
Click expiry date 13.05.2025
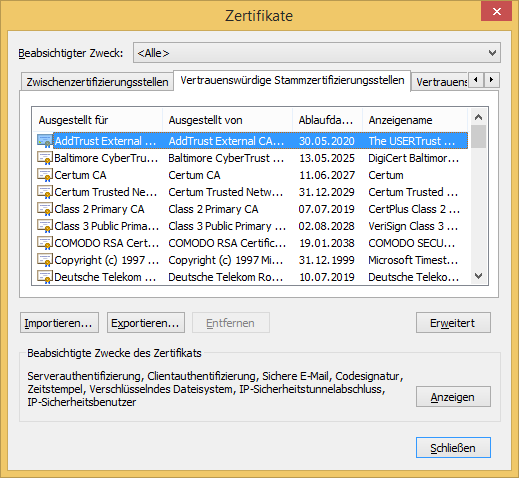click(327, 158)
